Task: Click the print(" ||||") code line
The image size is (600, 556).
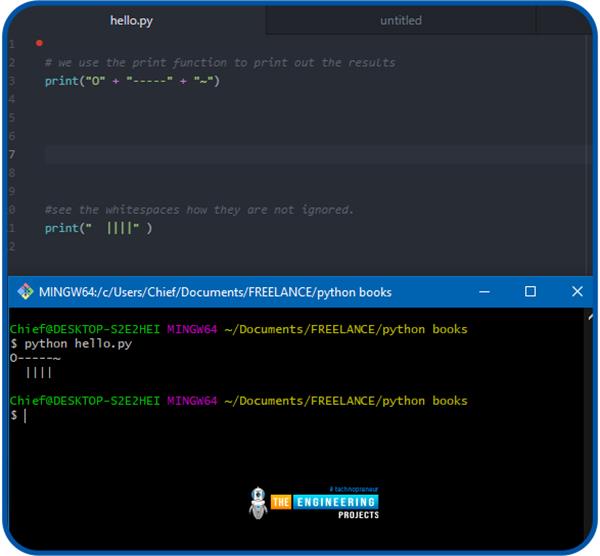Action: (x=98, y=228)
